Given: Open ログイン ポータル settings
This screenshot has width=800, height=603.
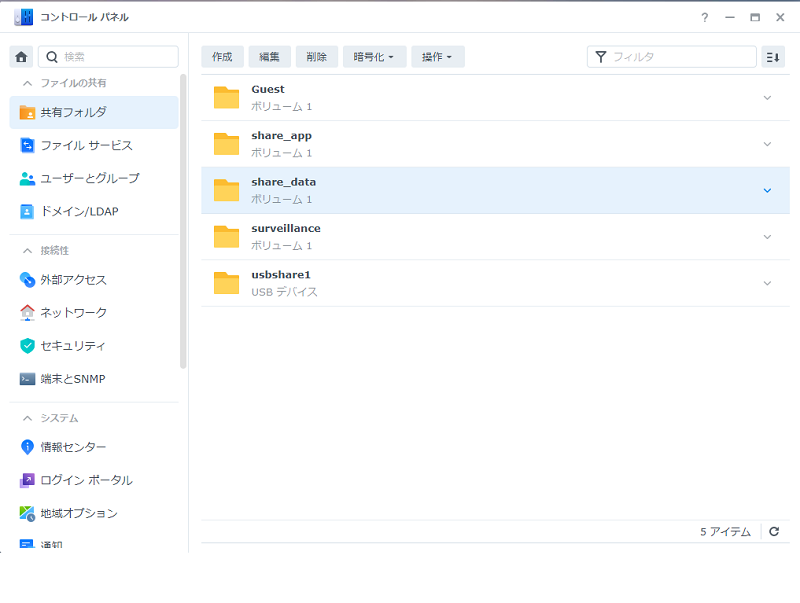Looking at the screenshot, I should point(94,480).
